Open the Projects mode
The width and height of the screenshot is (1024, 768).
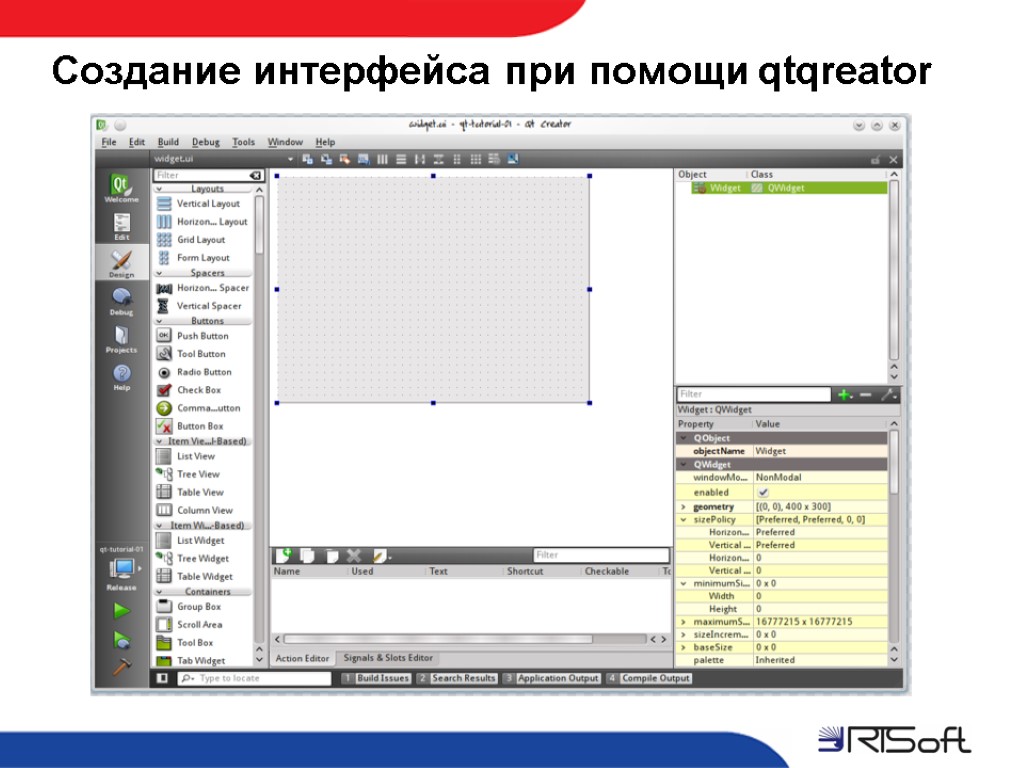pyautogui.click(x=121, y=339)
